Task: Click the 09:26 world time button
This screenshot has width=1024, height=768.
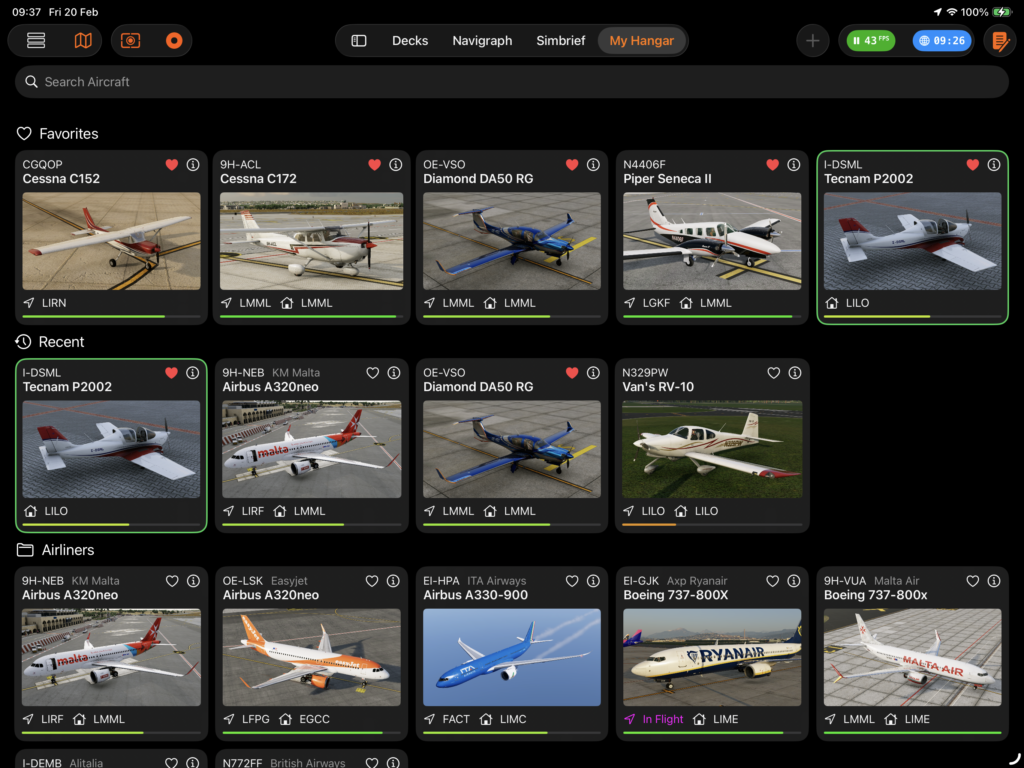Action: (941, 41)
